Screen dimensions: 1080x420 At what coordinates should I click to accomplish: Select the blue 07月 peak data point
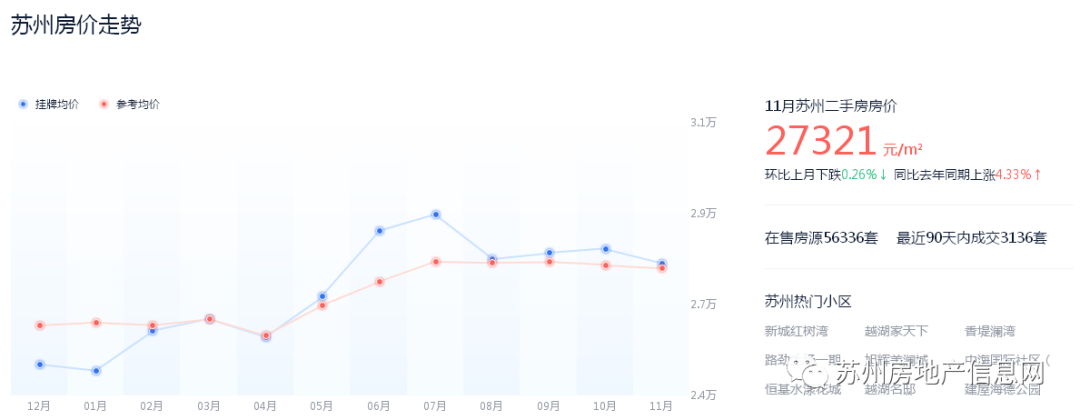tap(436, 214)
